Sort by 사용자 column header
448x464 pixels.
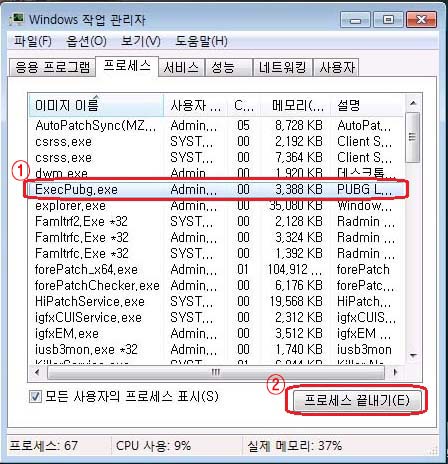coord(196,106)
